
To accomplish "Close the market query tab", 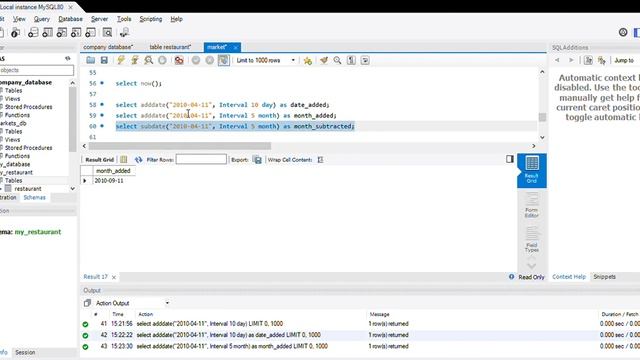I will [x=236, y=48].
